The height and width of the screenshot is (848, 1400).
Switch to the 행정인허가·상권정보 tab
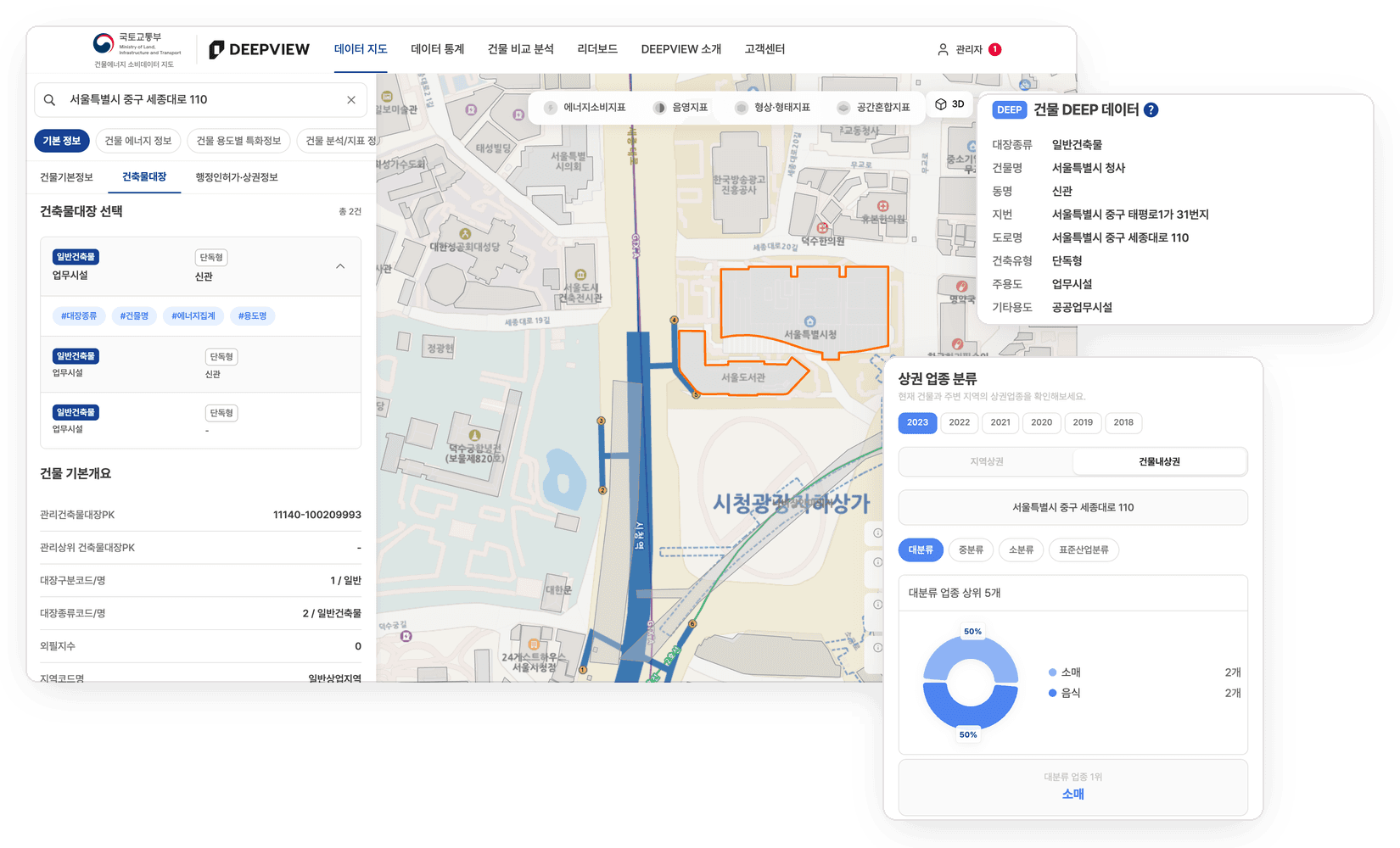coord(237,176)
